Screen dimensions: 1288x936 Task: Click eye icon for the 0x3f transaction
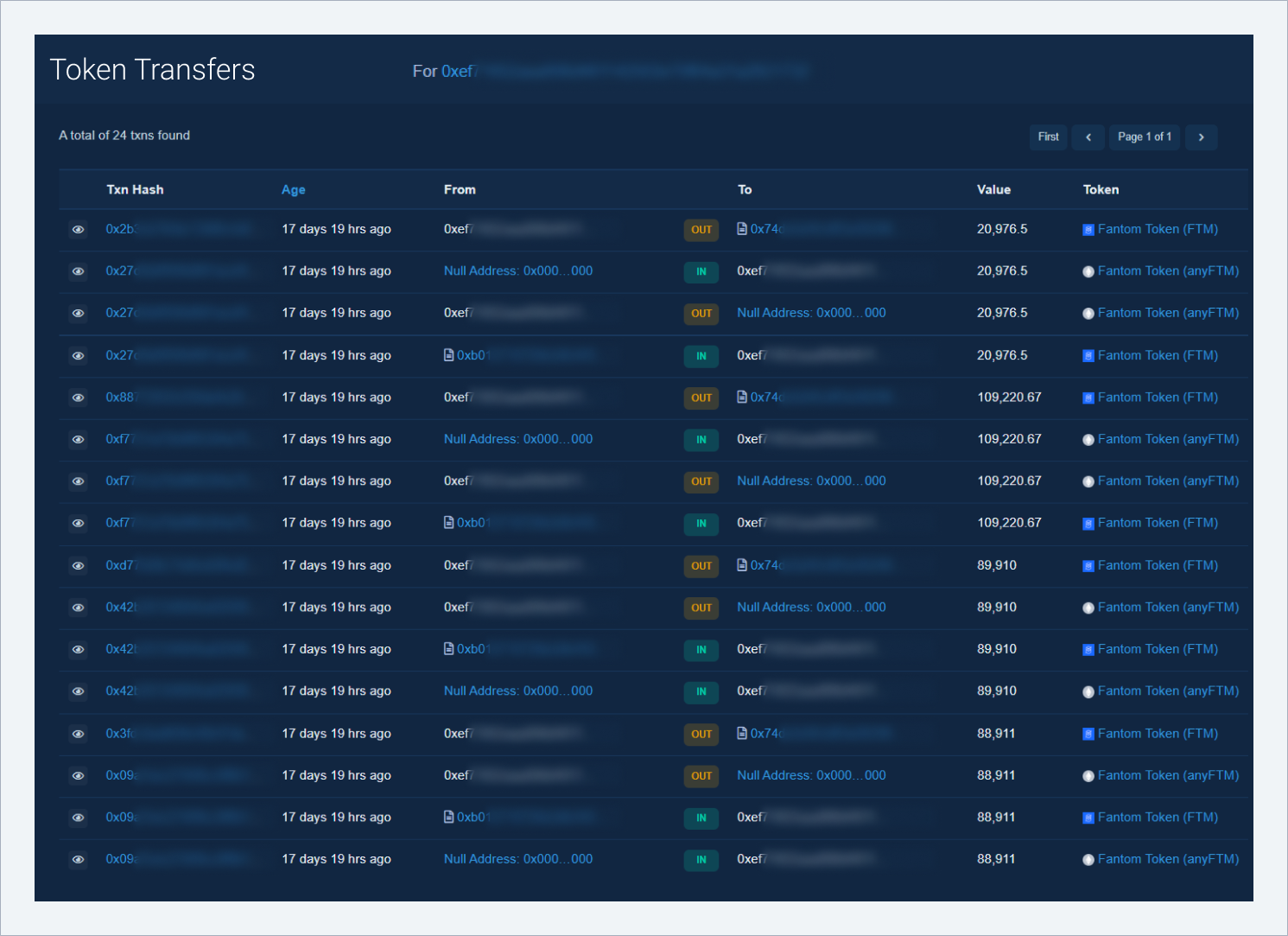78,734
